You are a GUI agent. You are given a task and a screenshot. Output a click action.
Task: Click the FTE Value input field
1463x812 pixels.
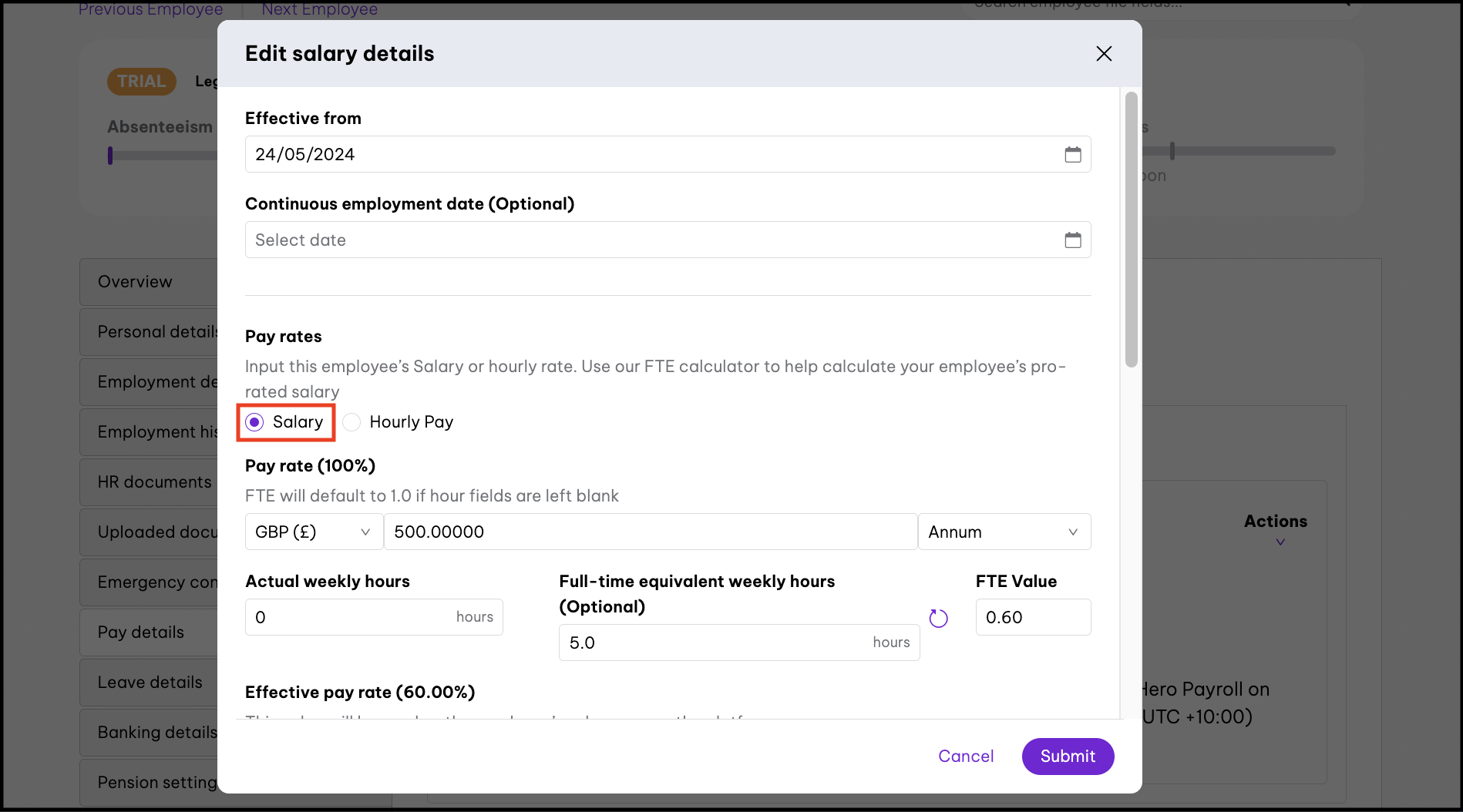tap(1032, 618)
